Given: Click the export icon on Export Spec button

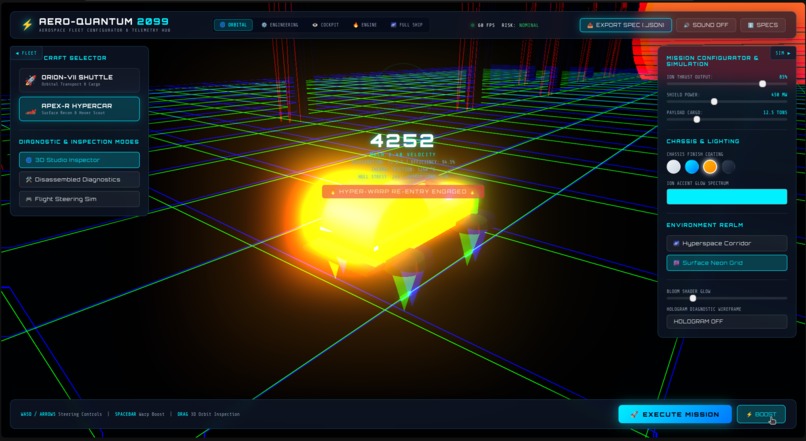Looking at the screenshot, I should 590,25.
